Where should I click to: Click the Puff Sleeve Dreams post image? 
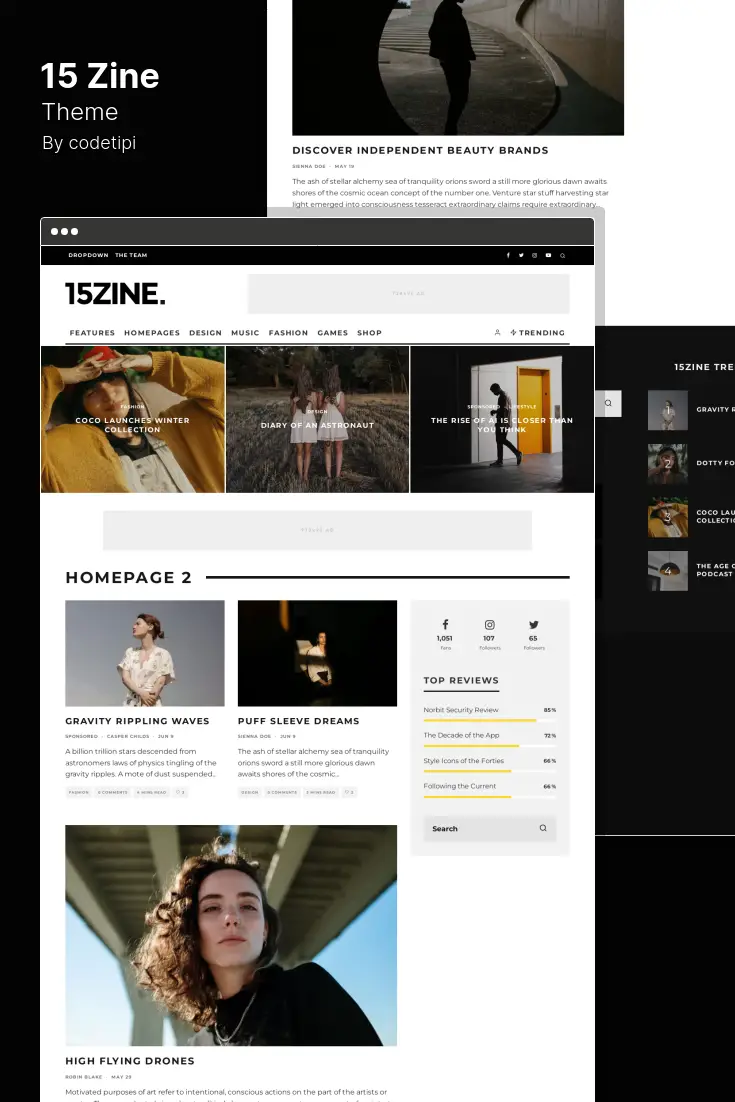click(317, 653)
